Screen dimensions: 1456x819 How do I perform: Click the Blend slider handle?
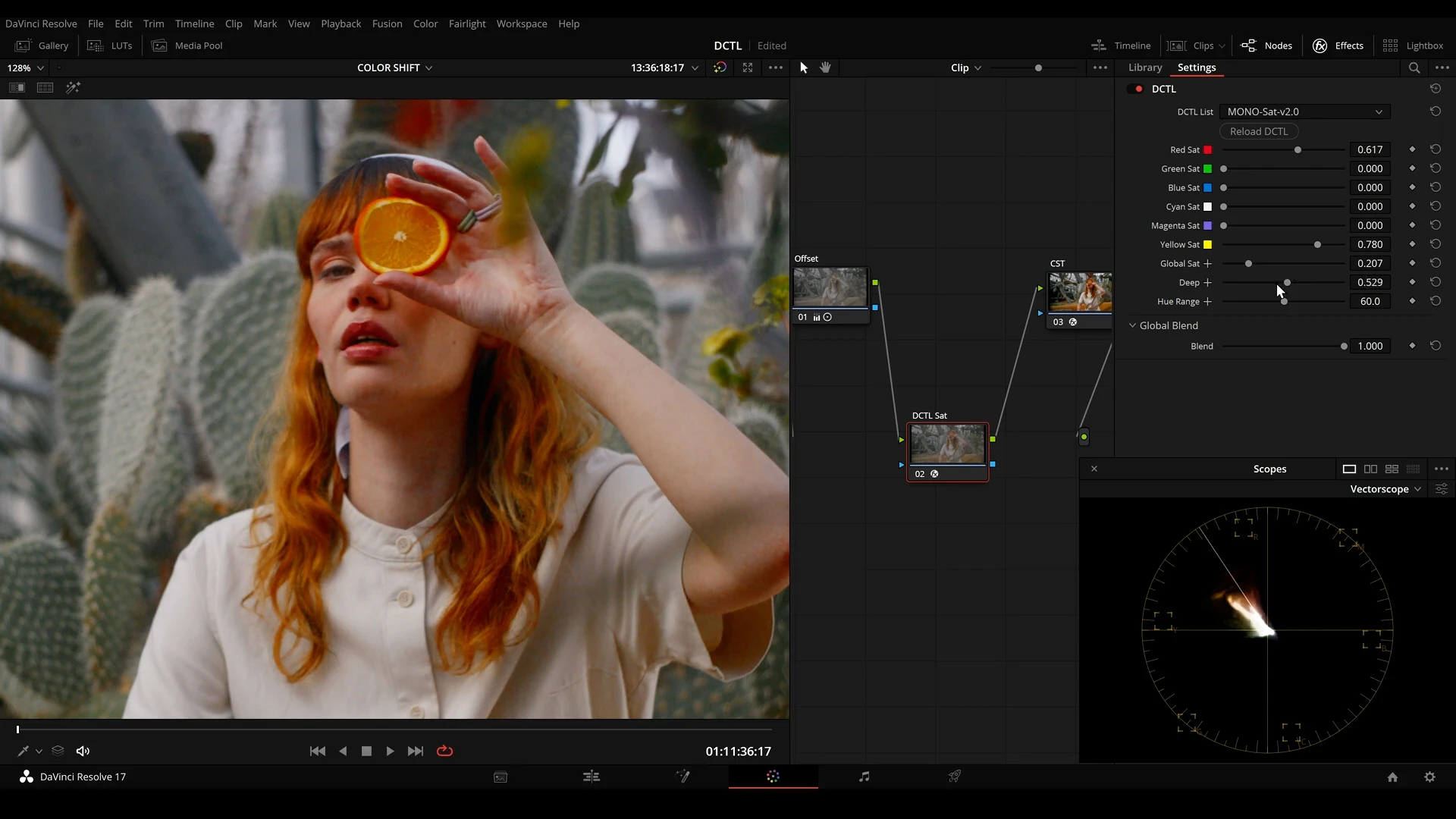click(x=1344, y=346)
